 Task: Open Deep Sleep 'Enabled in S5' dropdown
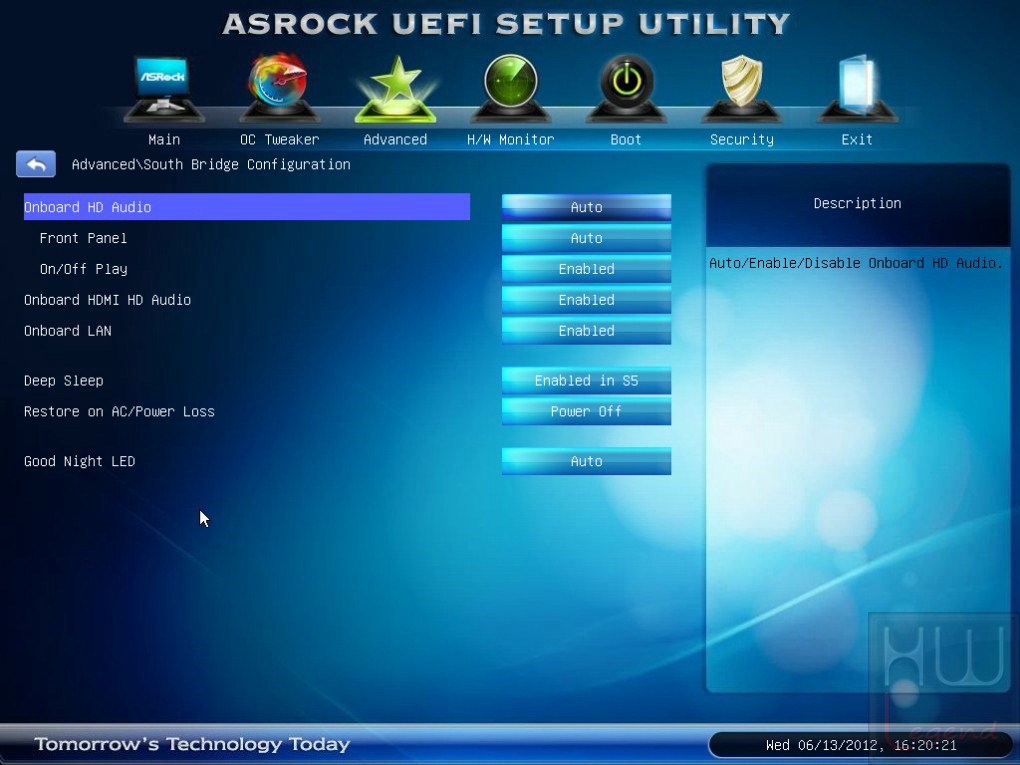[x=586, y=381]
